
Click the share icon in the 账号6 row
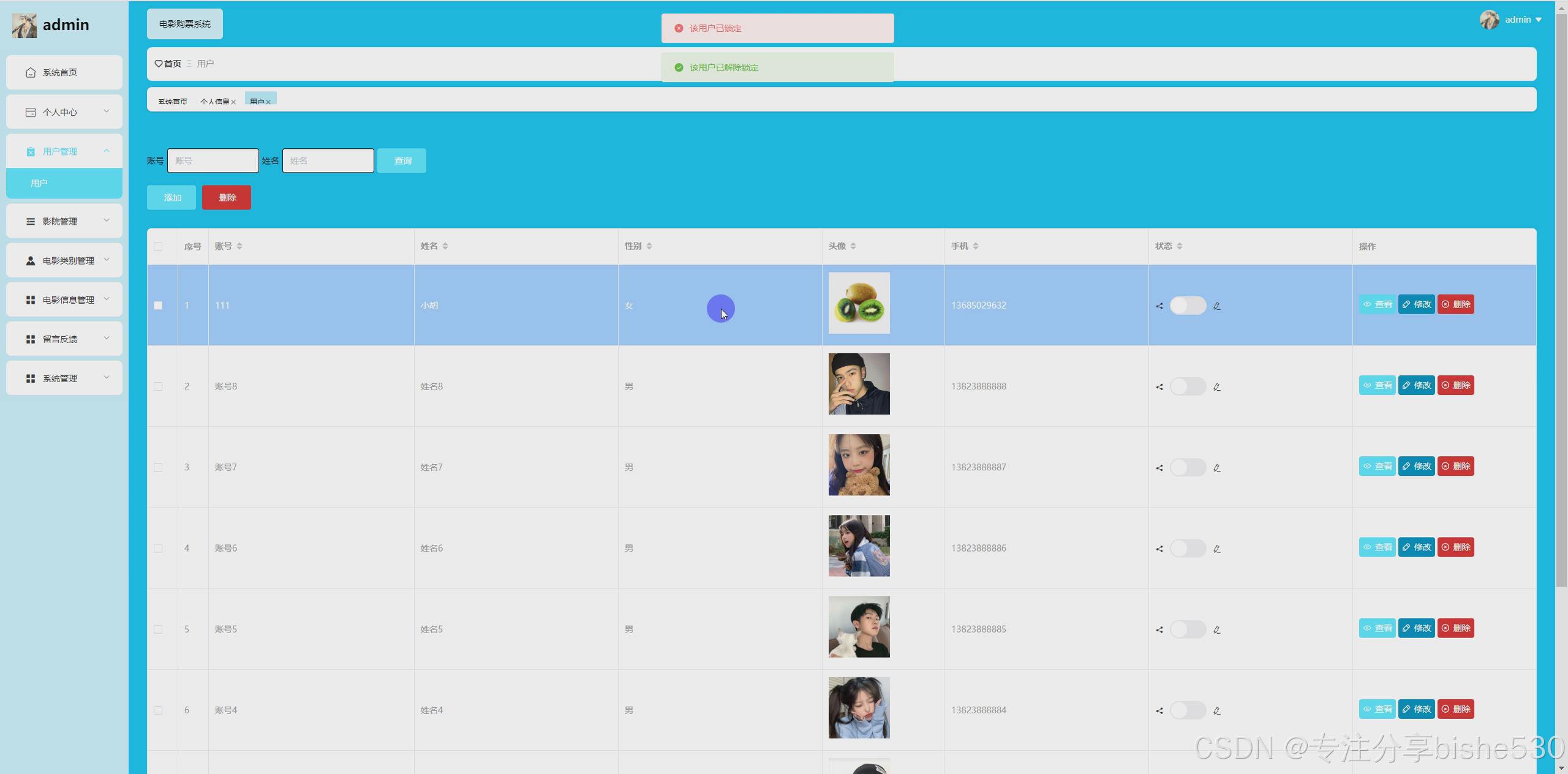1159,549
